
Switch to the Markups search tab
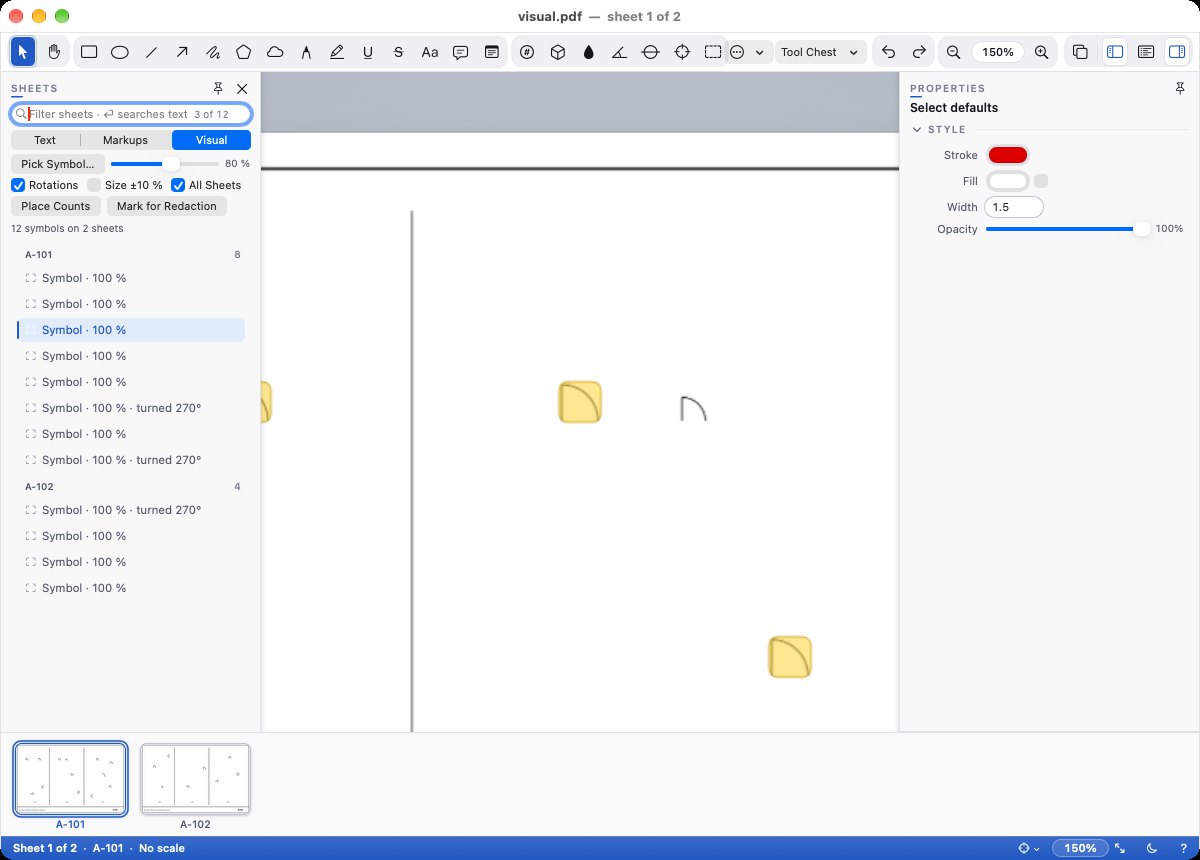coord(125,140)
